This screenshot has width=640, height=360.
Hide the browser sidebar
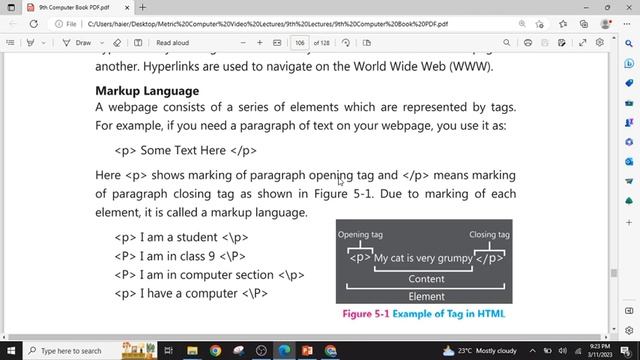click(629, 311)
